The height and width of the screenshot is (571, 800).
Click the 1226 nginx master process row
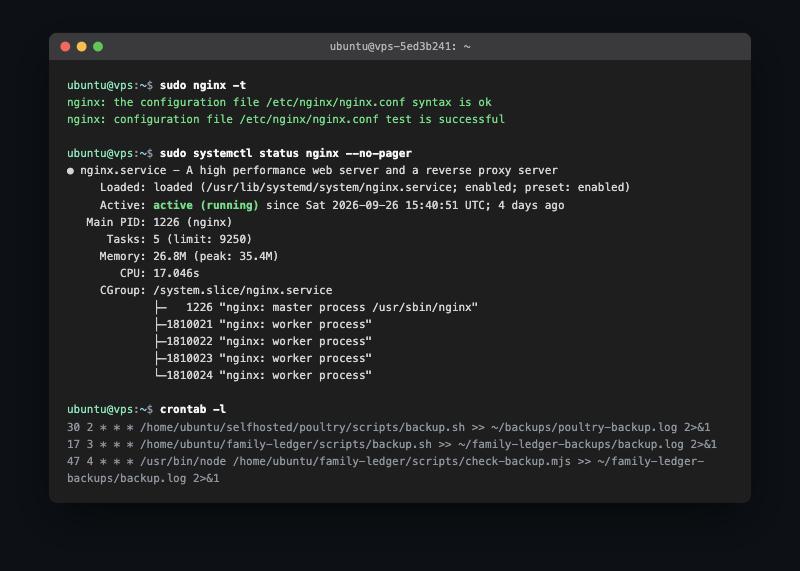click(316, 307)
